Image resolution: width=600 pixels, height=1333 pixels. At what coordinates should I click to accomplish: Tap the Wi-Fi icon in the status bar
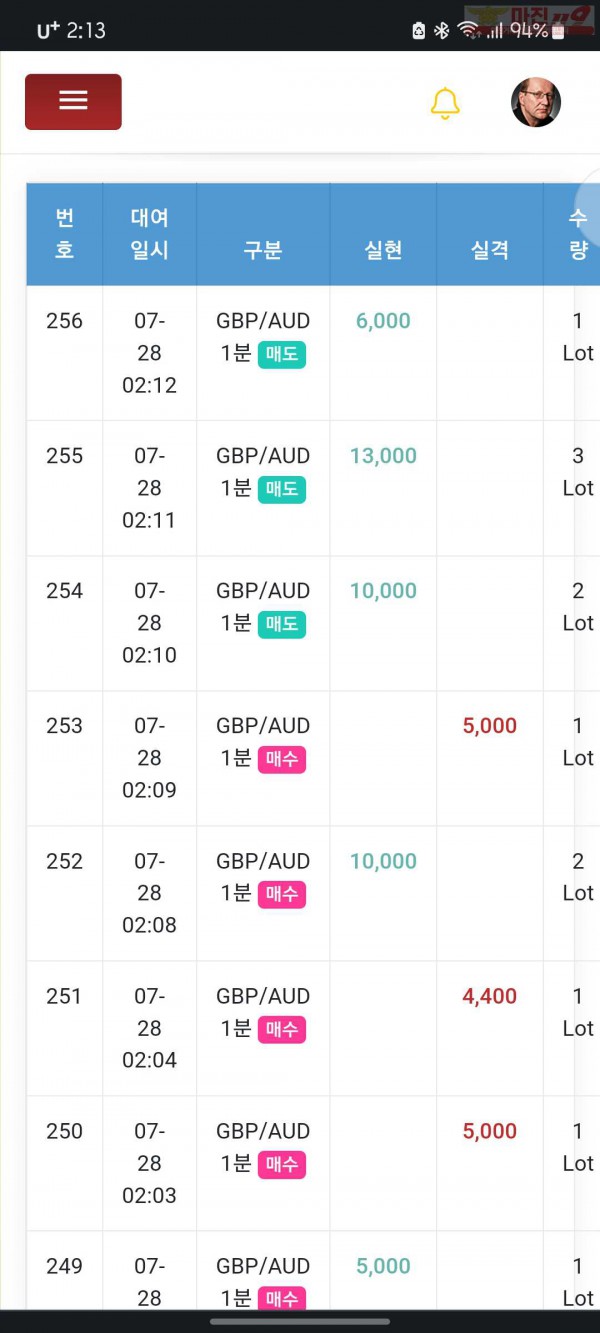[x=467, y=31]
